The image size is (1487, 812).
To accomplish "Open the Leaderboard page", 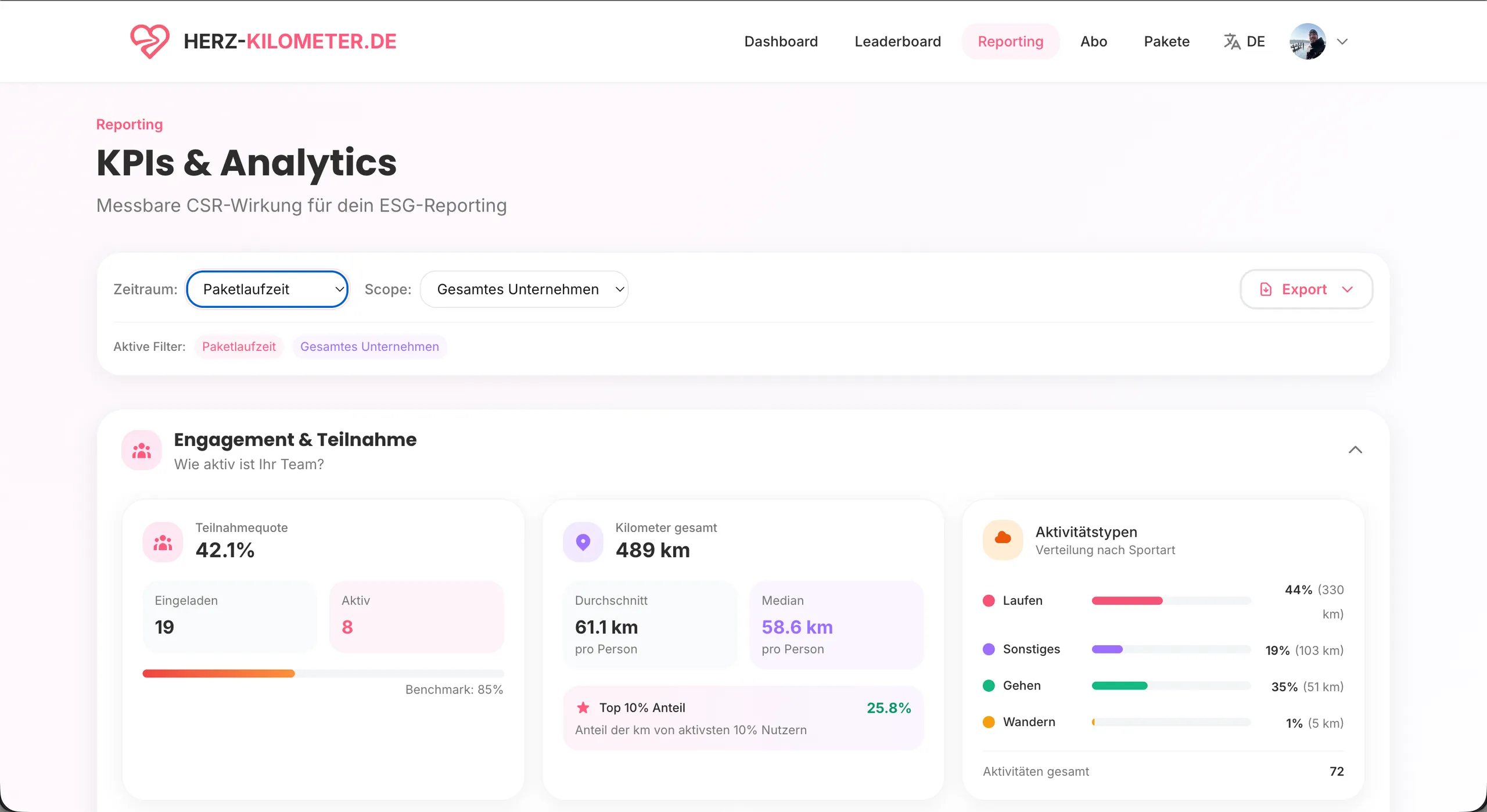I will (x=897, y=41).
